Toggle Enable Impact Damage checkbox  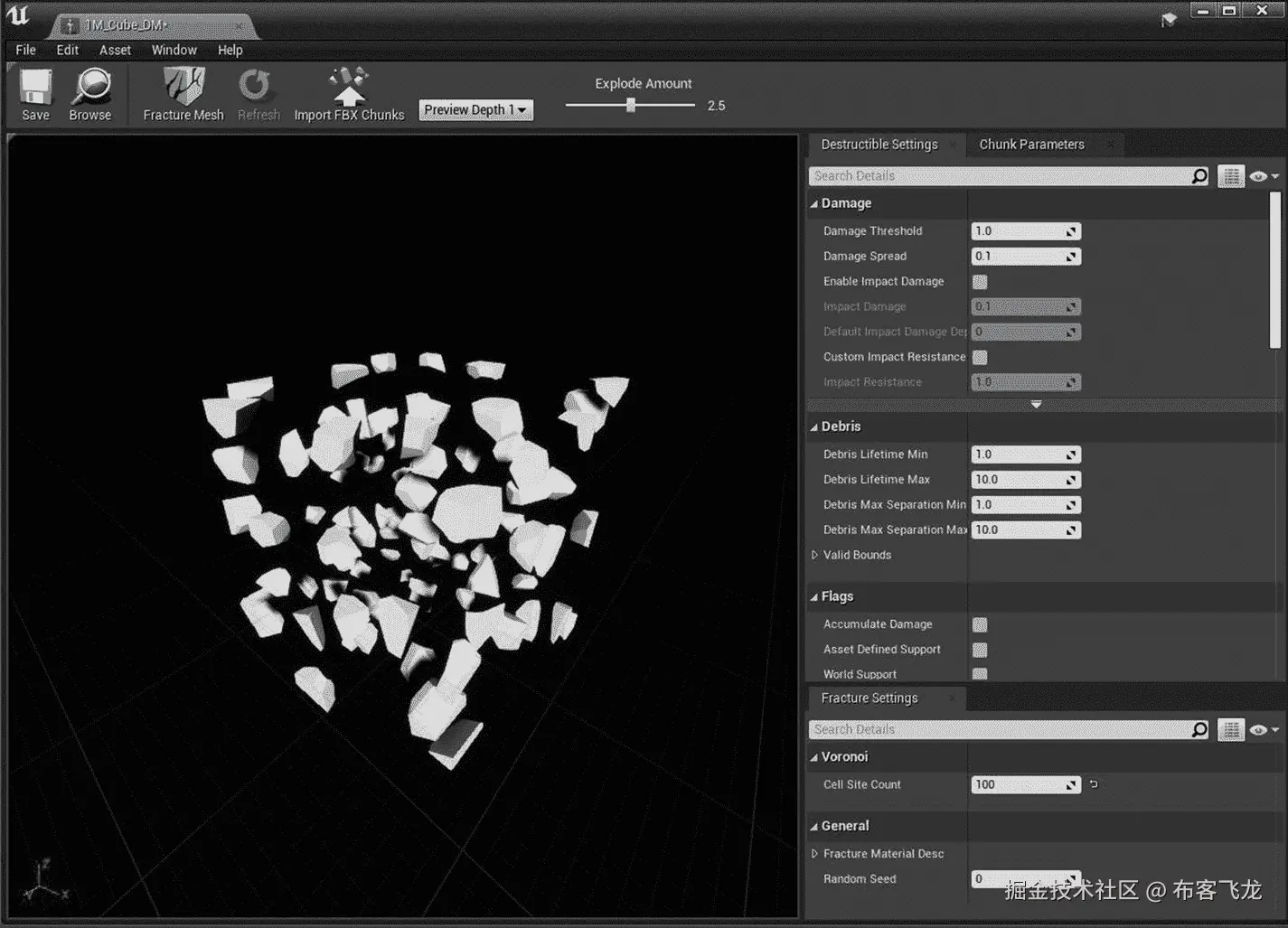tap(980, 282)
